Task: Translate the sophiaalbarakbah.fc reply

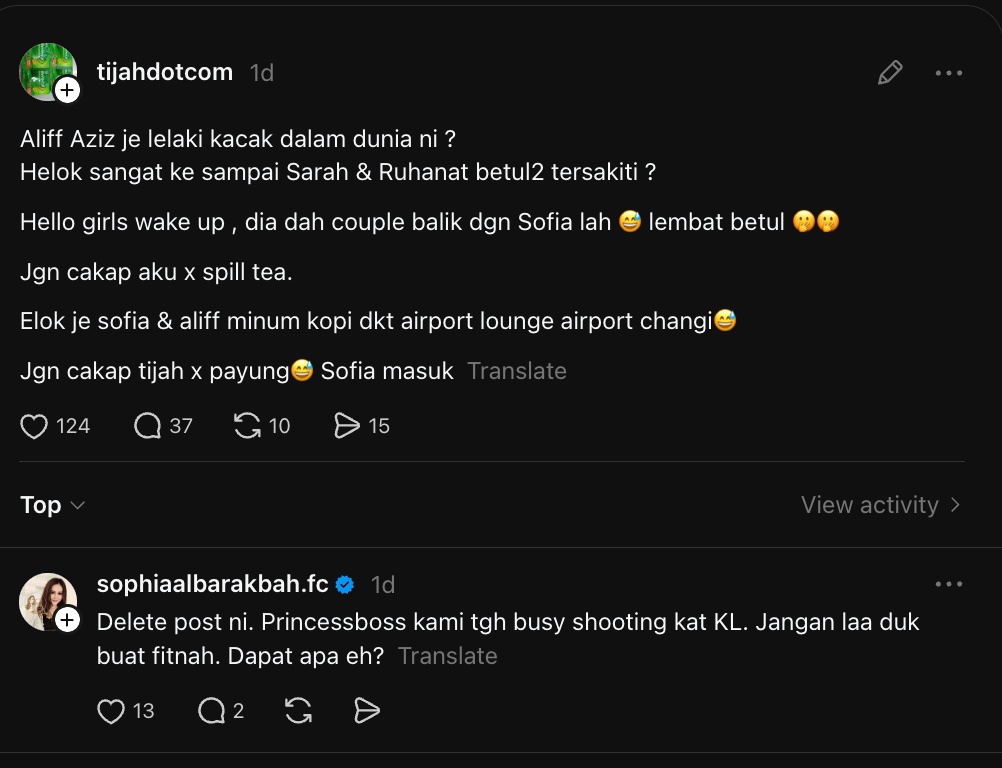Action: coord(447,656)
